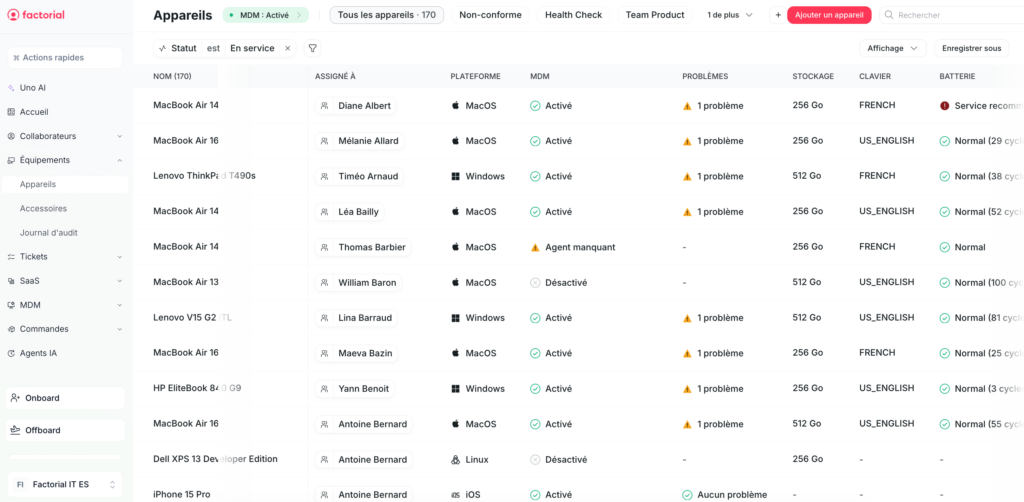The height and width of the screenshot is (502, 1024).
Task: Click the plus button beside Ajouter un appareil
Action: [778, 15]
